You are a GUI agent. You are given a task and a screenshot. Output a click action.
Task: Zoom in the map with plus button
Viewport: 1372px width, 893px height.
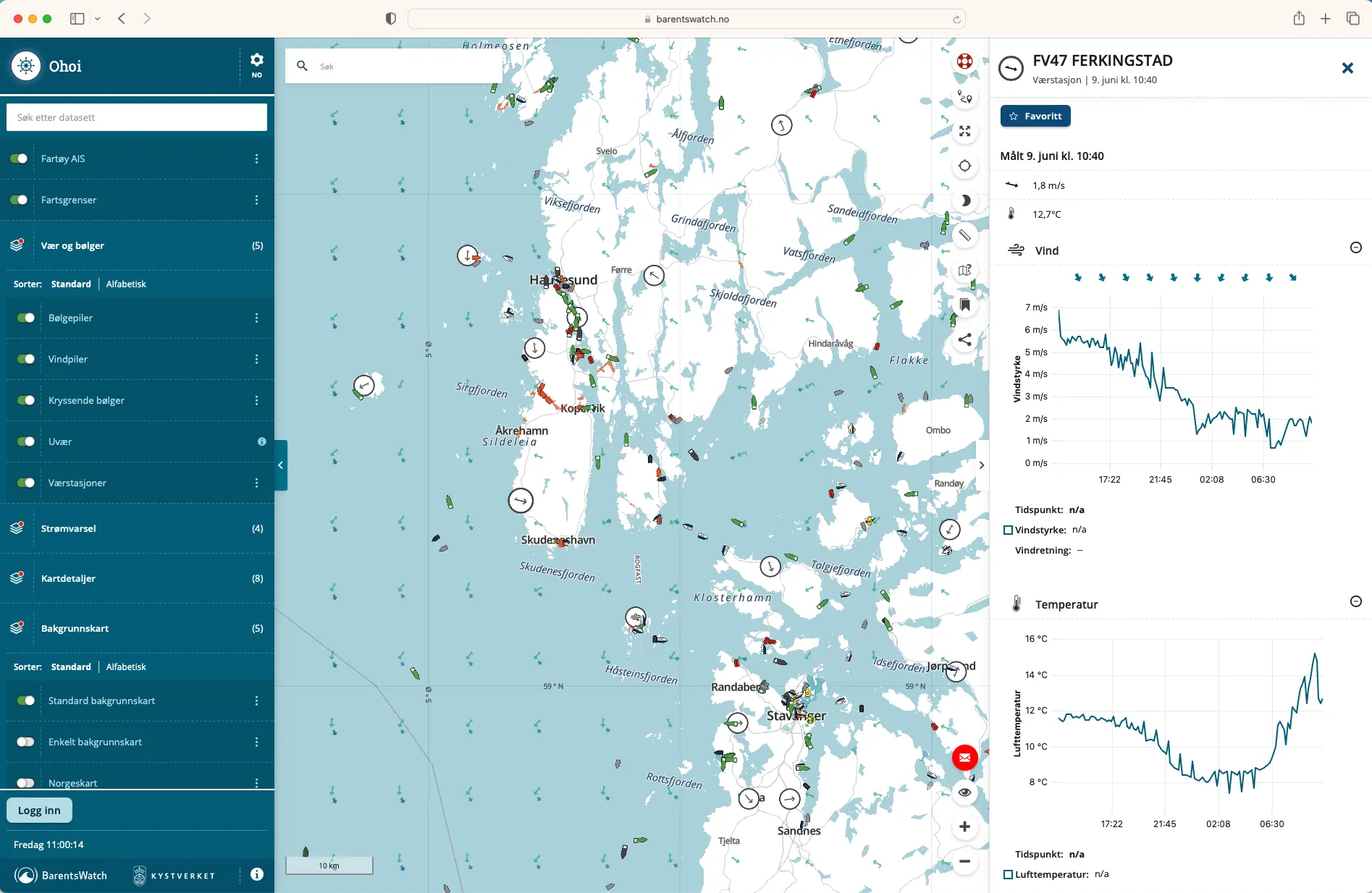pos(964,827)
